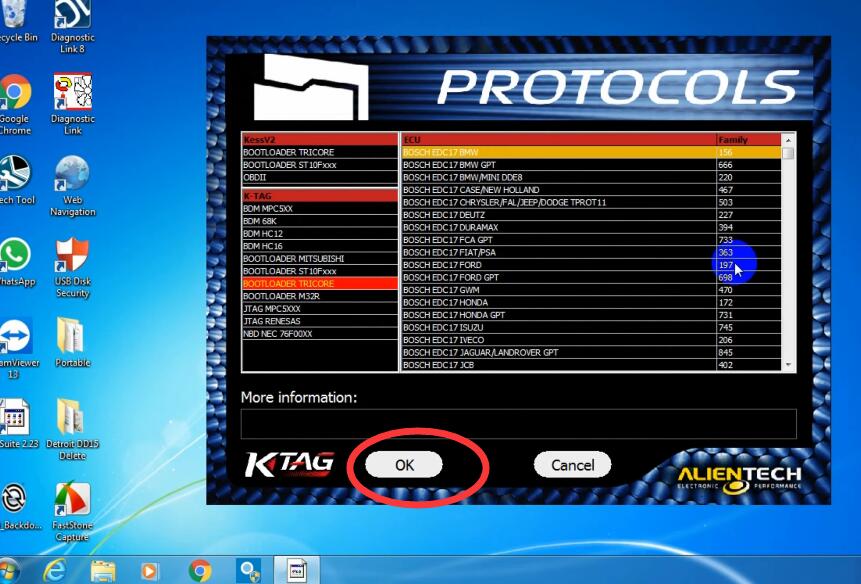Open Internet Explorer from the taskbar
The width and height of the screenshot is (861, 584).
(55, 571)
